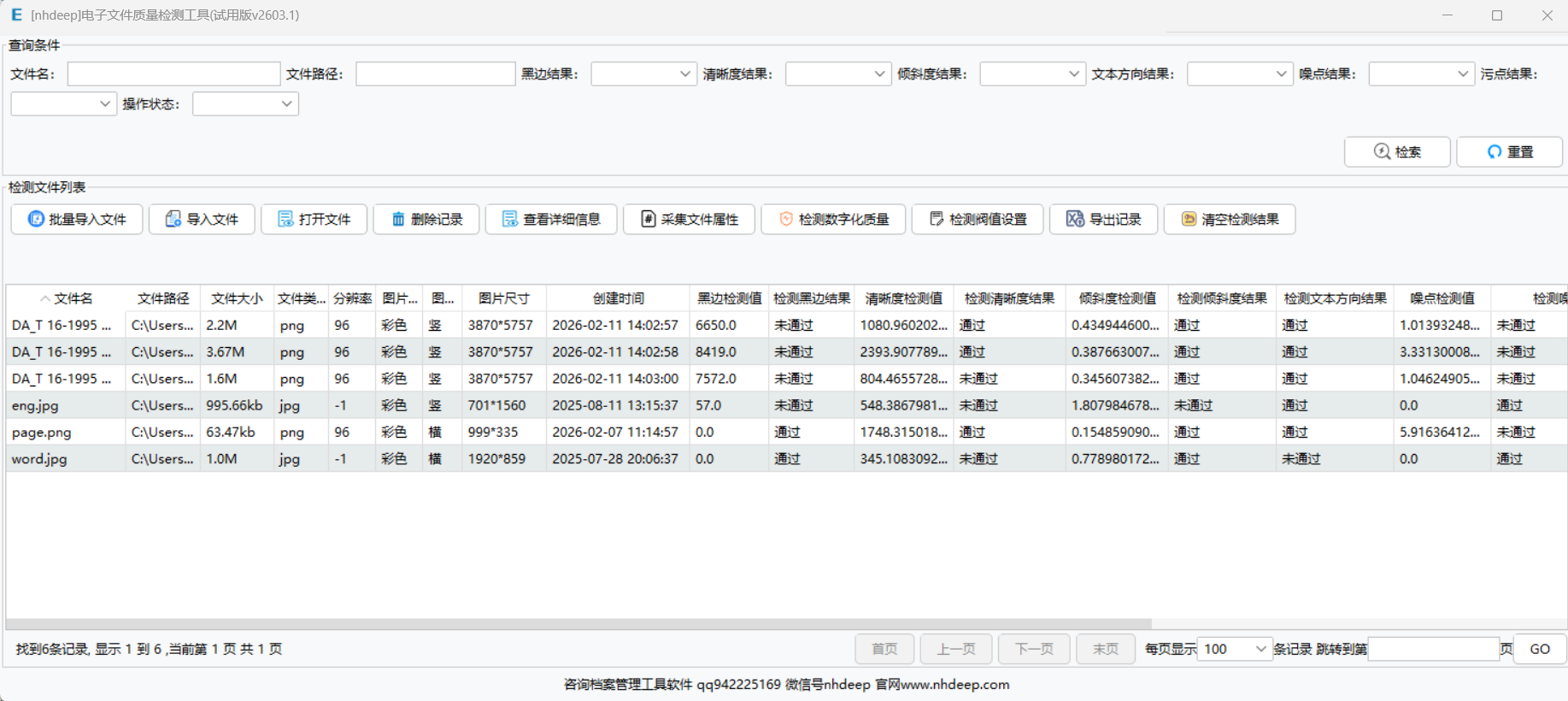Click the 导入文件 document icon
Viewport: 1568px width, 701px height.
tap(173, 219)
